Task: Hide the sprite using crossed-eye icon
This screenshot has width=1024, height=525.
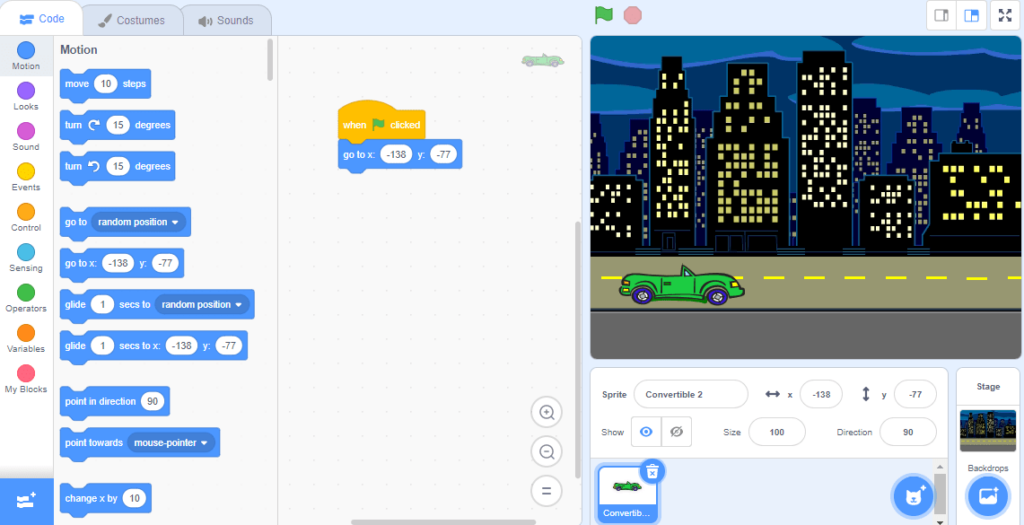Action: tap(676, 432)
